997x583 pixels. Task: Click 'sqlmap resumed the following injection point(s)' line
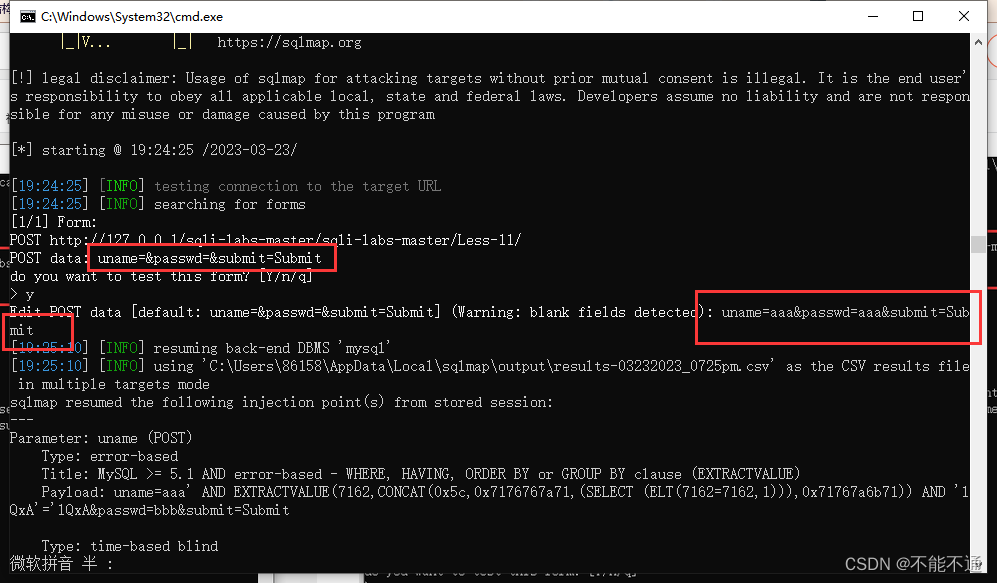click(281, 402)
